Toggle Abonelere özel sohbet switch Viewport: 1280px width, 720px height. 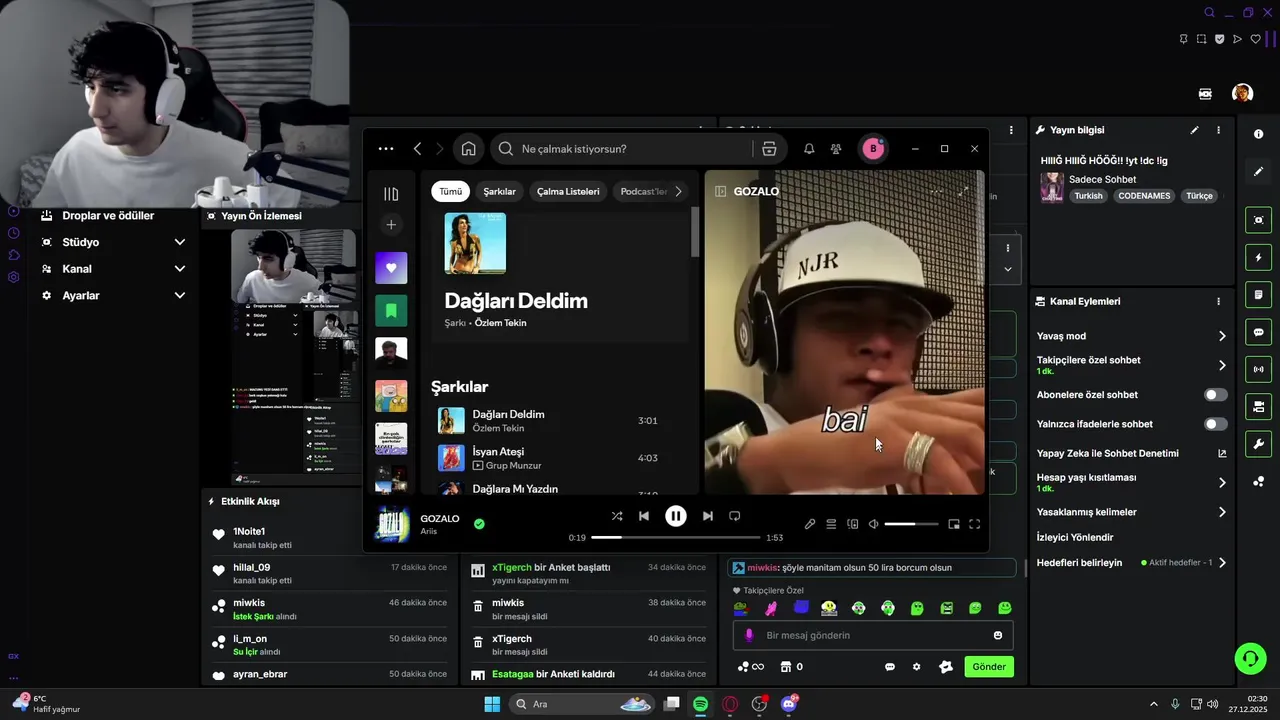pyautogui.click(x=1216, y=395)
